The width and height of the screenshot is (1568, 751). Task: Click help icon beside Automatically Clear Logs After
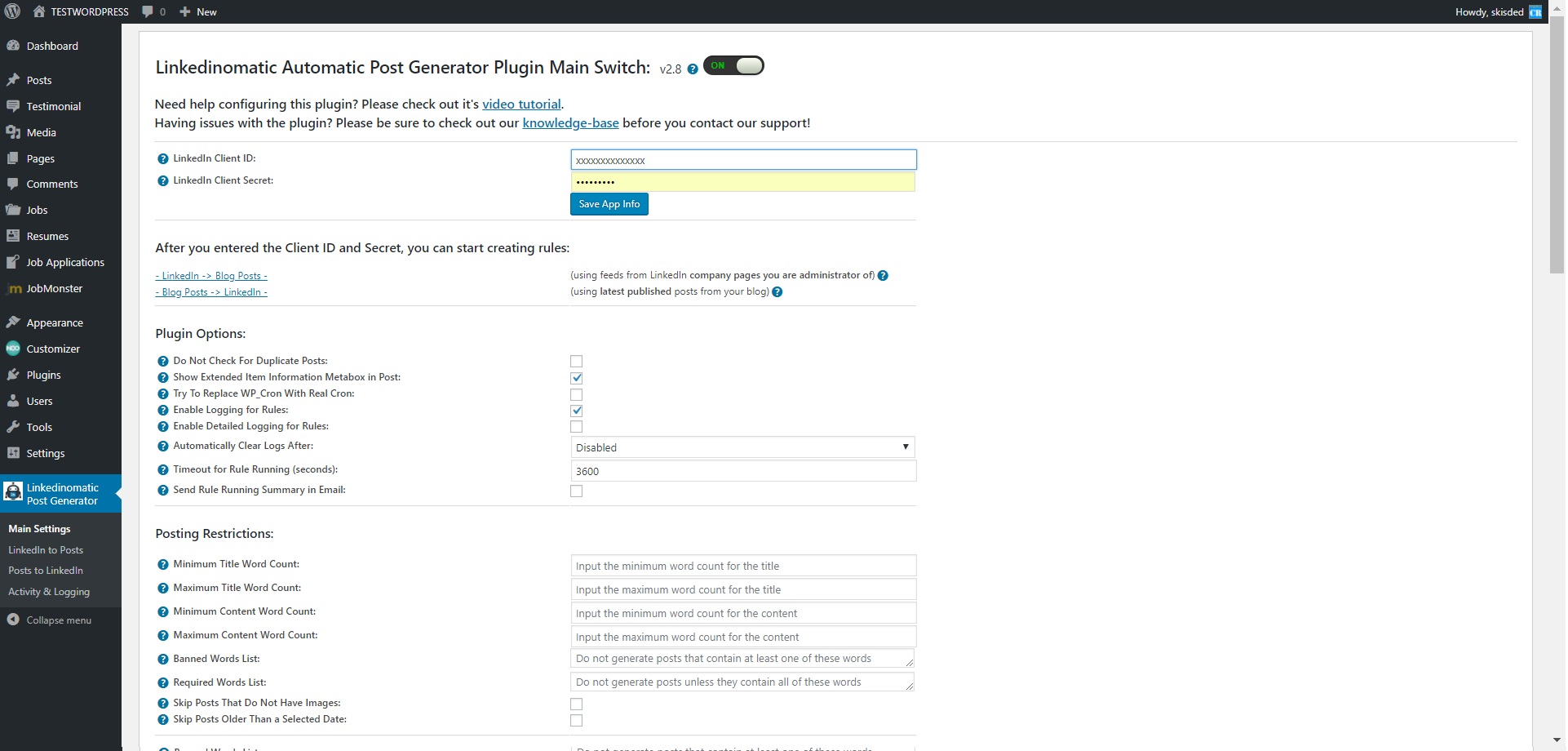pyautogui.click(x=162, y=447)
